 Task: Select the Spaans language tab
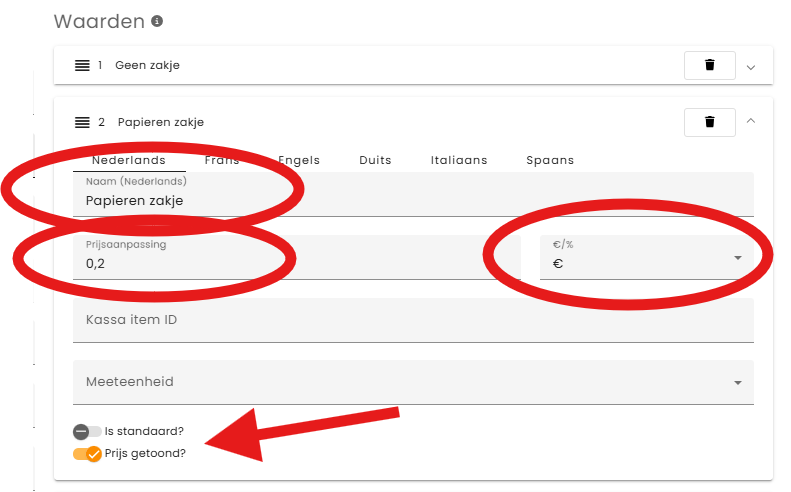(550, 160)
